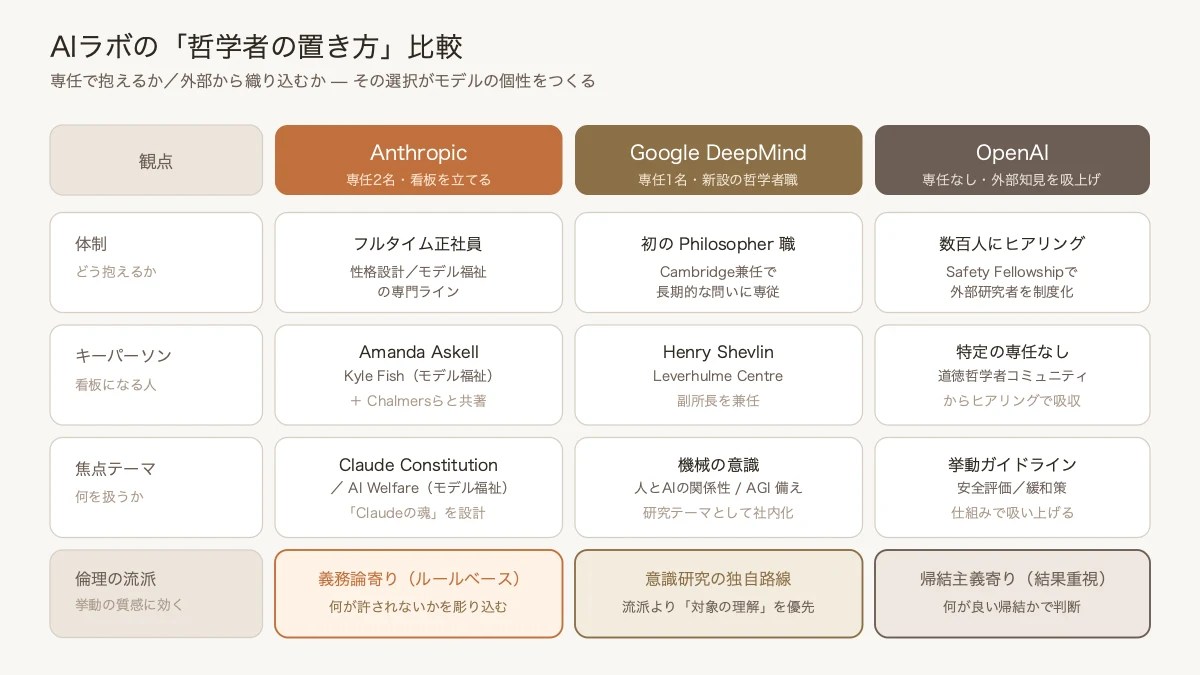
Task: Click the text '性格設計／モデル福祉'
Action: coord(418,271)
